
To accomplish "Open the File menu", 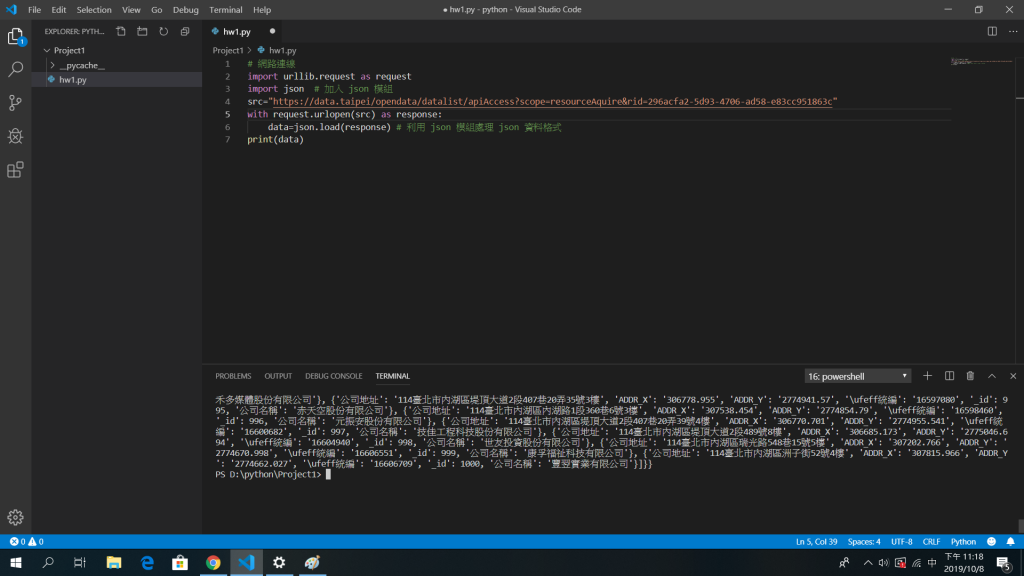I will [x=35, y=10].
